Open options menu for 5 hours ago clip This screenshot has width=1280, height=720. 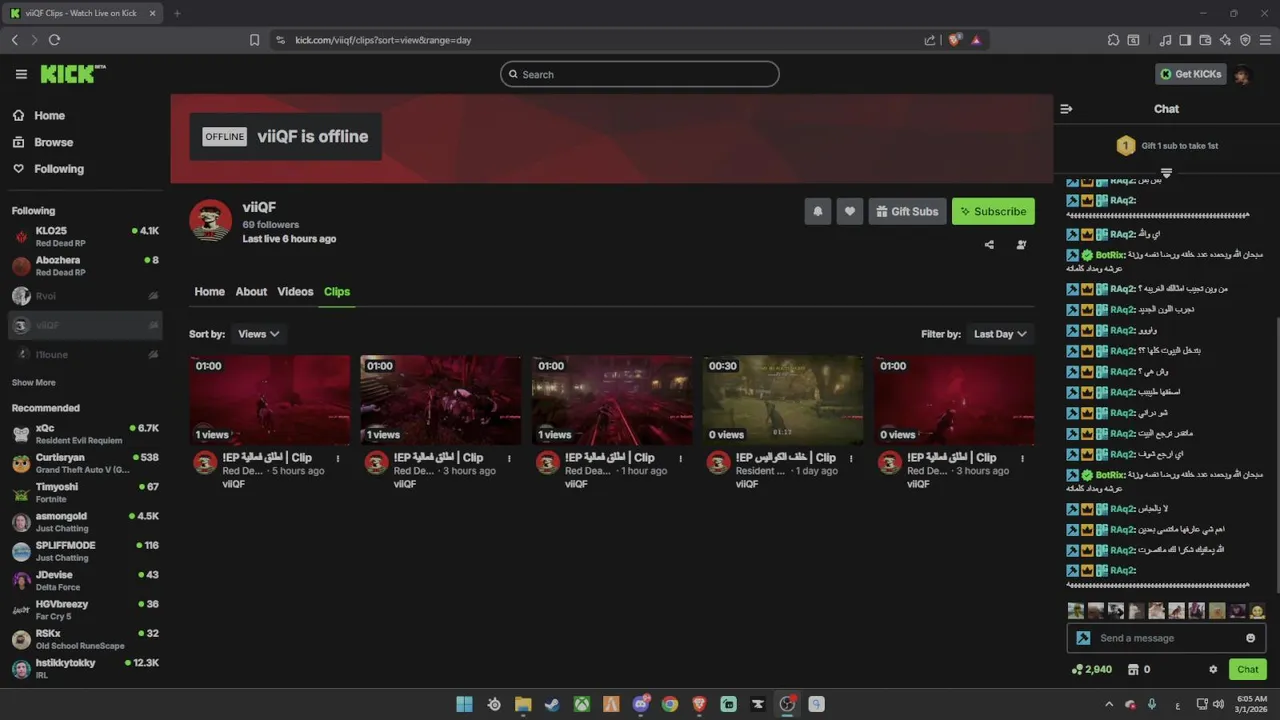coord(338,459)
